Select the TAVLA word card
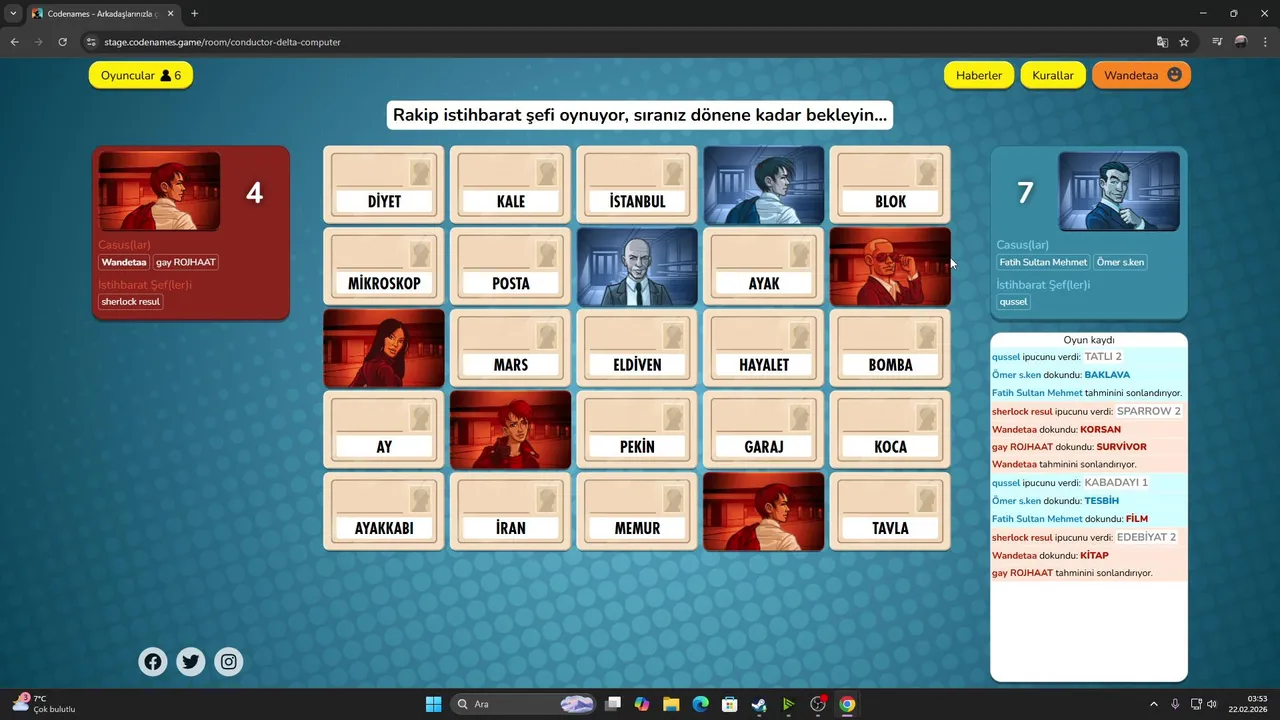 point(890,511)
